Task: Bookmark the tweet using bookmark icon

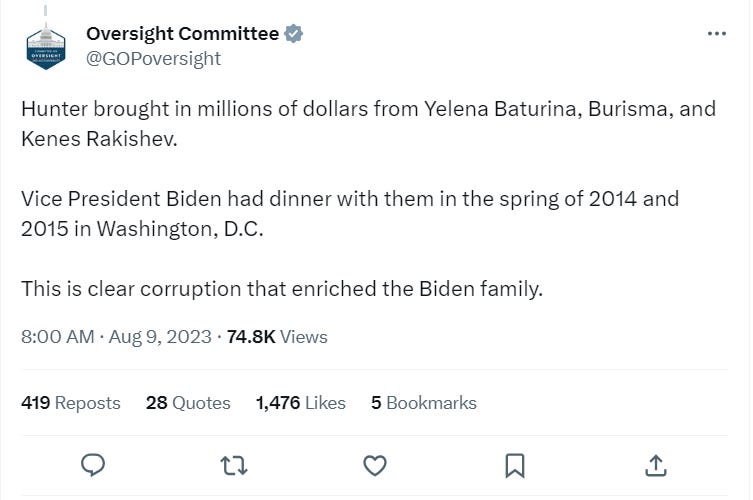Action: coord(515,465)
